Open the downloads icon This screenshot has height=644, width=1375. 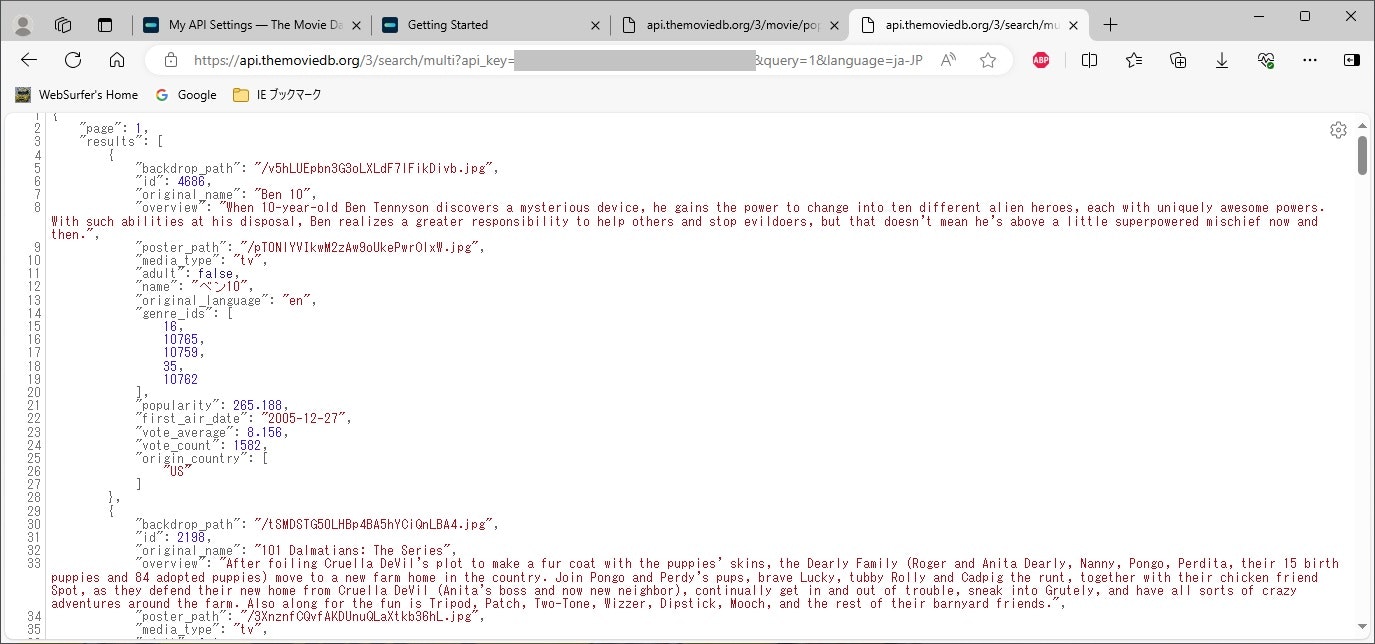pos(1222,60)
